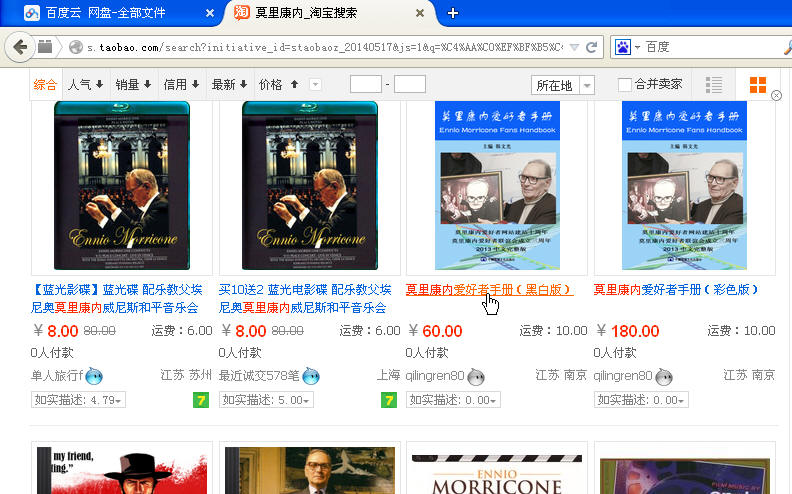Open the 黑白版 handbook product image

pyautogui.click(x=497, y=185)
